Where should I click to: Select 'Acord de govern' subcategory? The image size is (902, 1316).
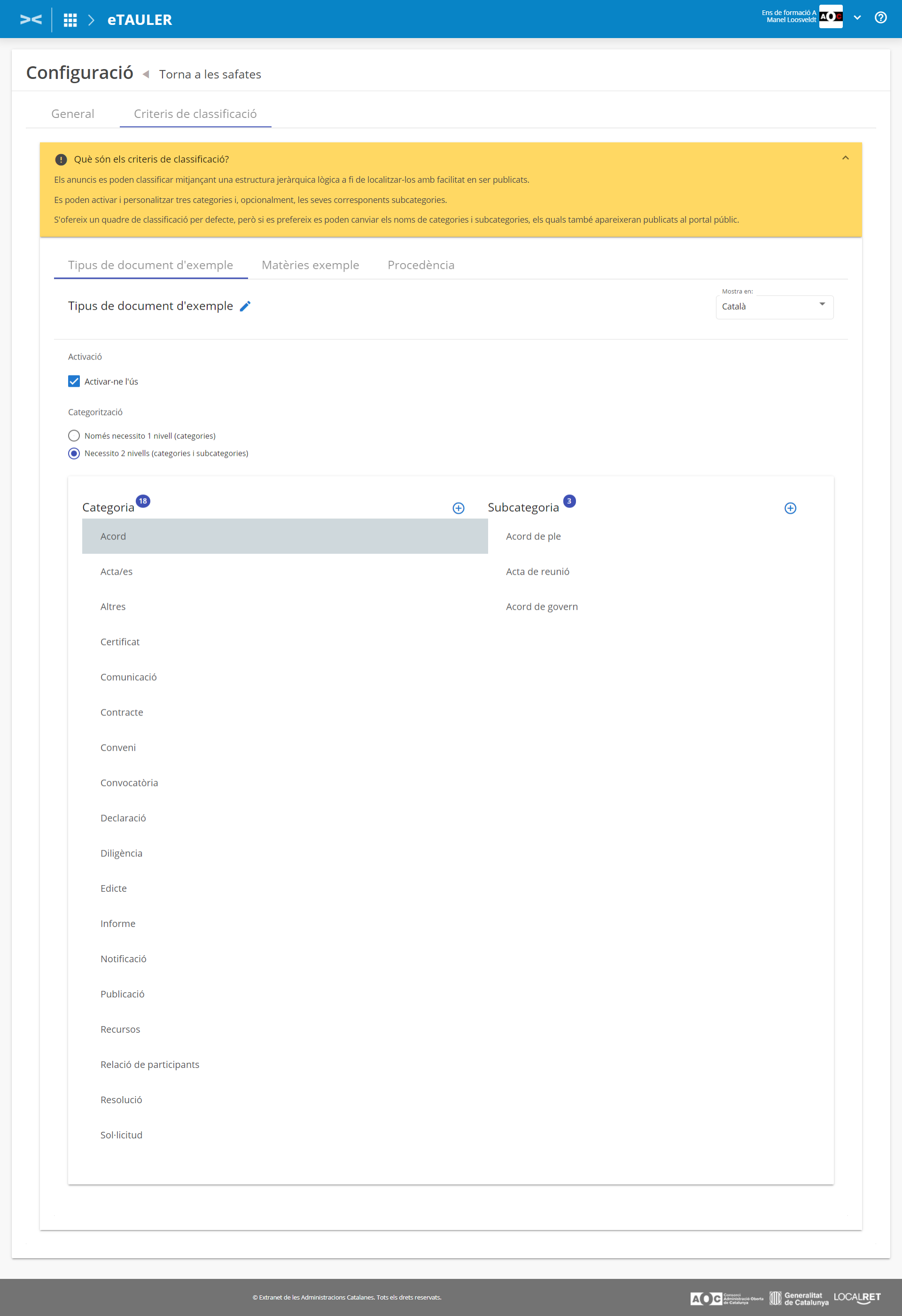542,607
